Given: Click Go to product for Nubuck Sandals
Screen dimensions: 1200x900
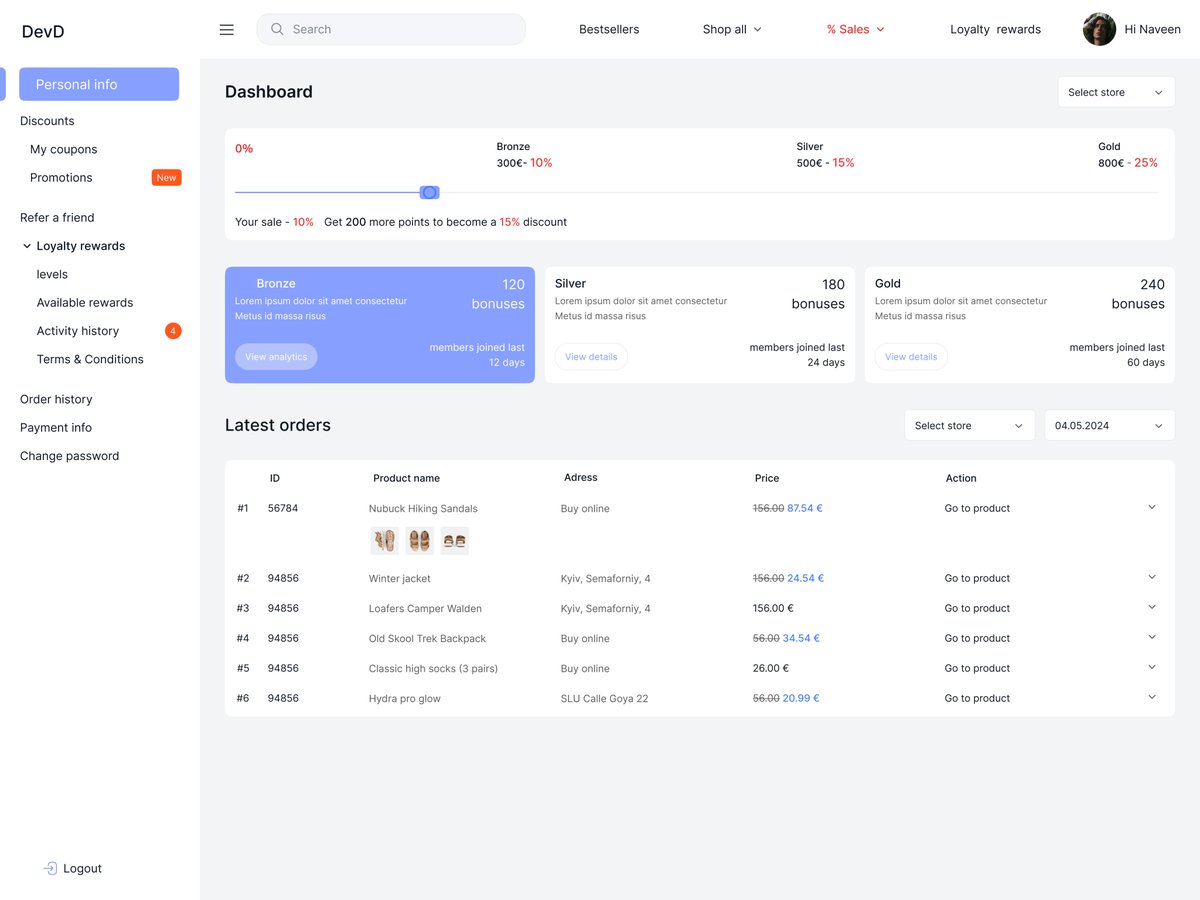Looking at the screenshot, I should [x=977, y=508].
